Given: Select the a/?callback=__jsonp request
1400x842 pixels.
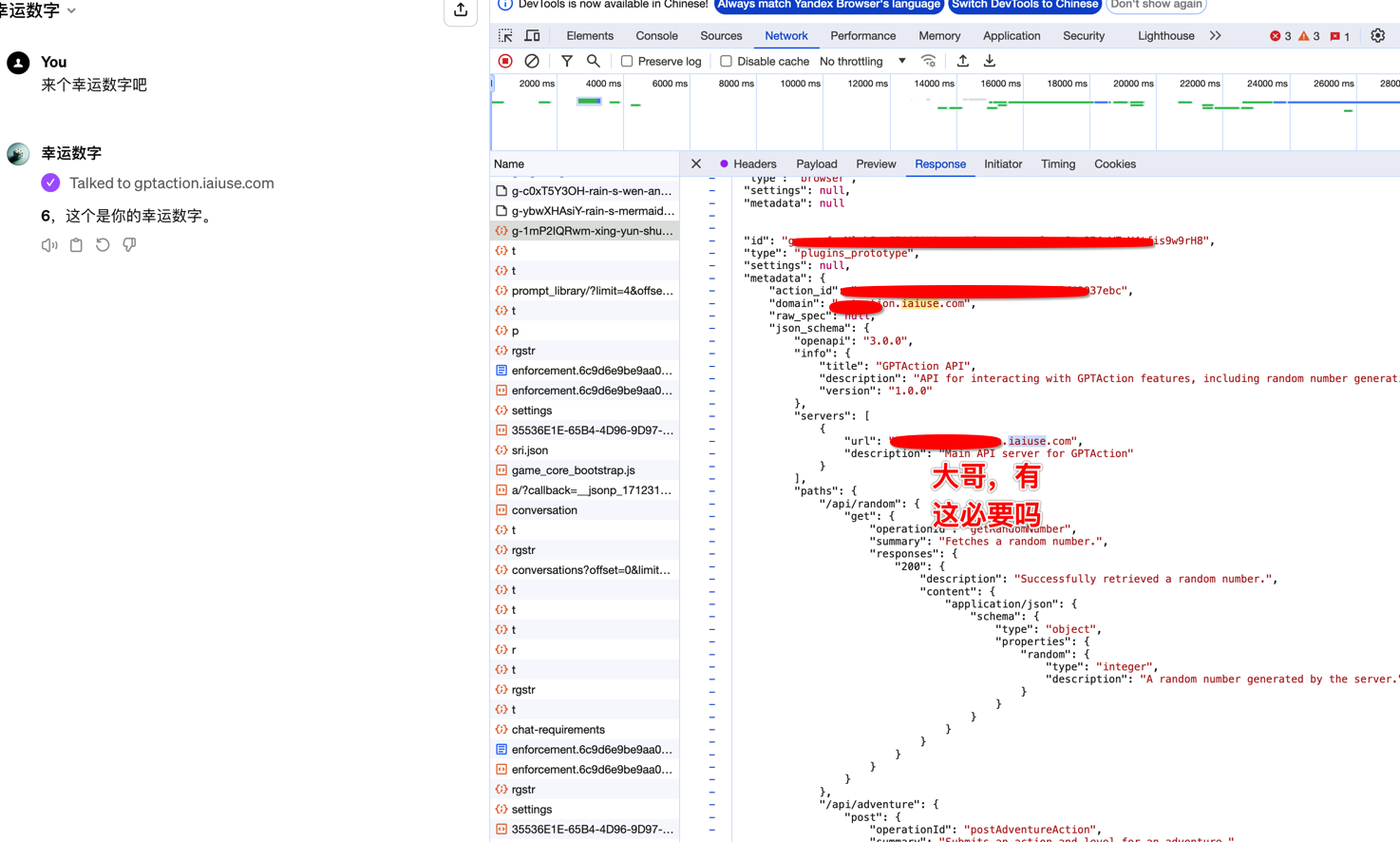Looking at the screenshot, I should click(x=585, y=490).
